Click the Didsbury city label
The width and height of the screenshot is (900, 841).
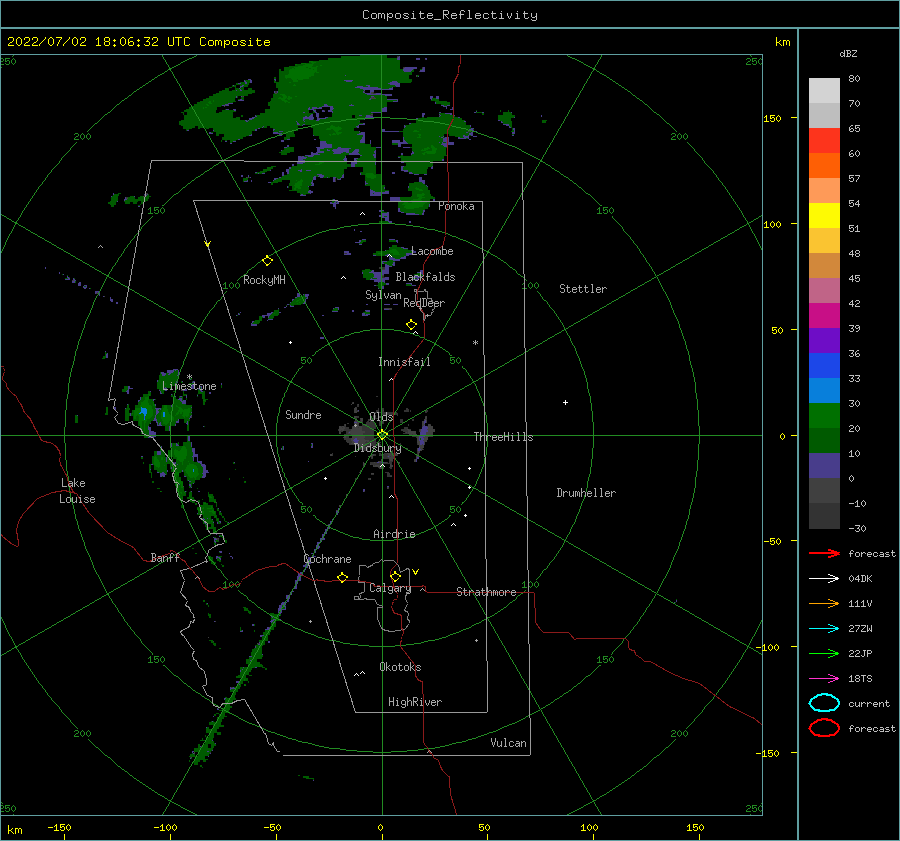pos(377,448)
